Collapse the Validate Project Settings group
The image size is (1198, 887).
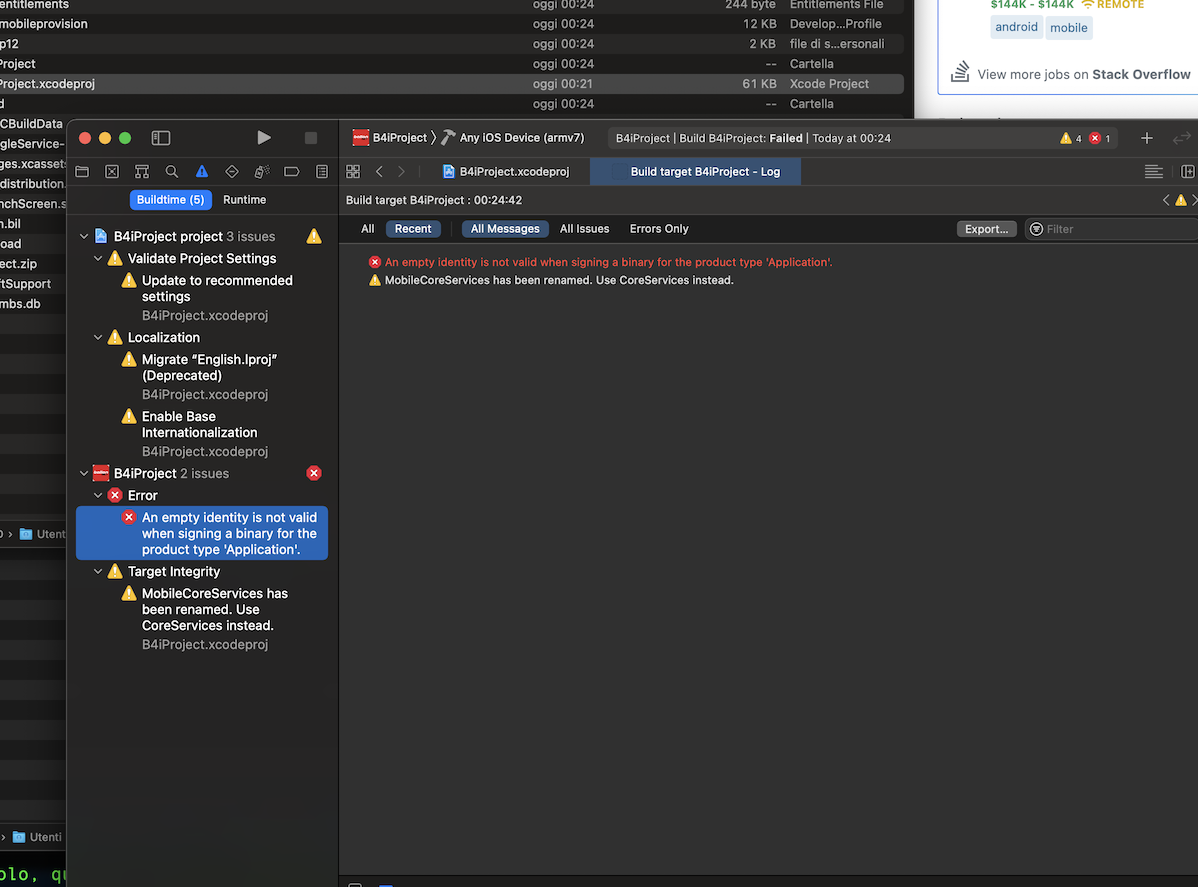[x=98, y=258]
